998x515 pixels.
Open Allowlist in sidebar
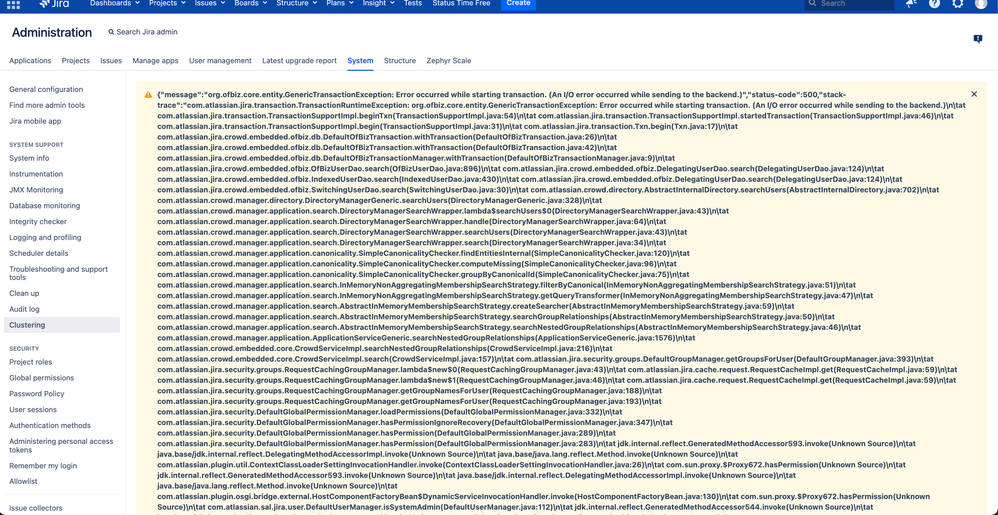tap(22, 482)
